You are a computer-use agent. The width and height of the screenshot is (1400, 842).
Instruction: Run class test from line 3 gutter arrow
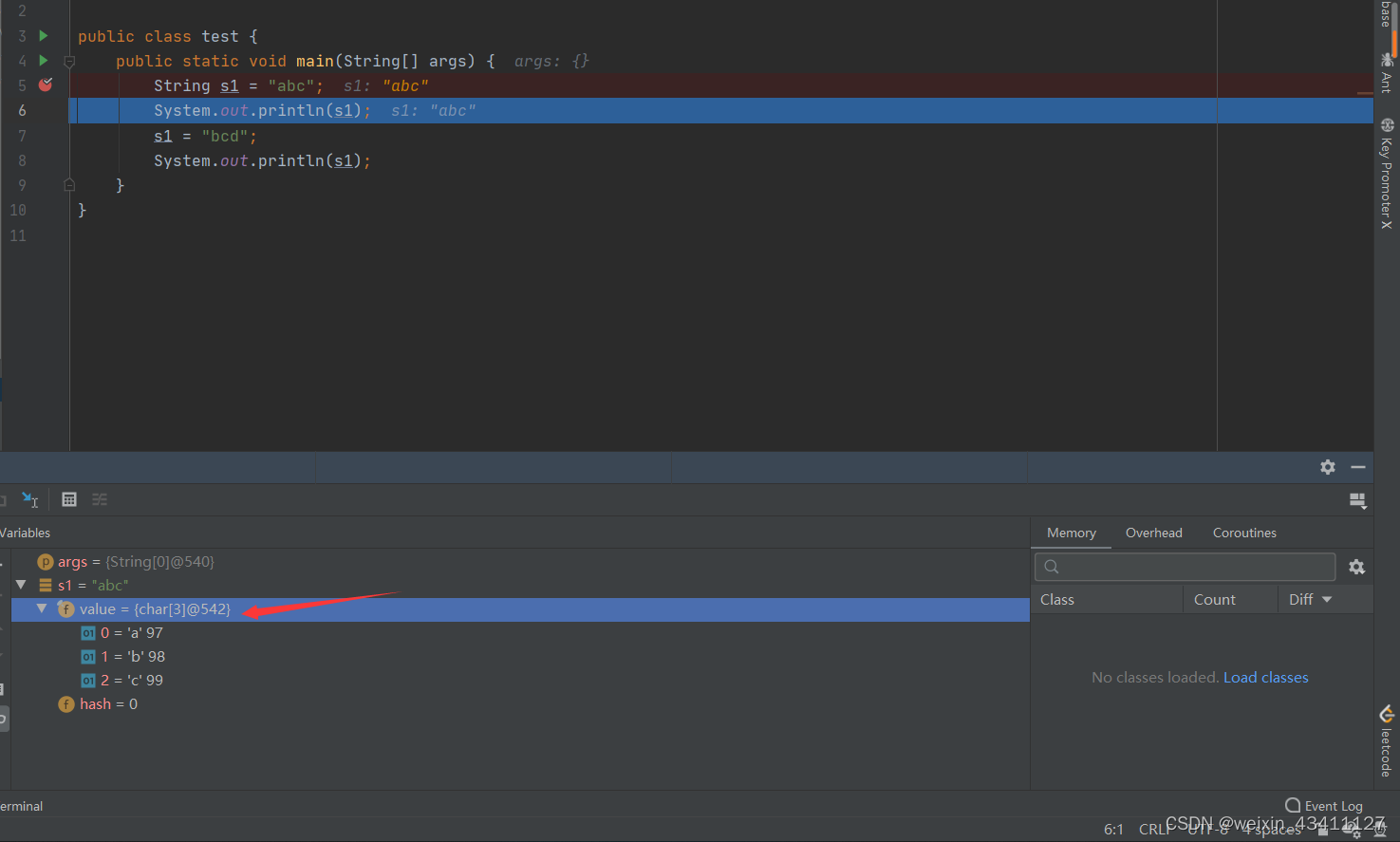point(43,35)
